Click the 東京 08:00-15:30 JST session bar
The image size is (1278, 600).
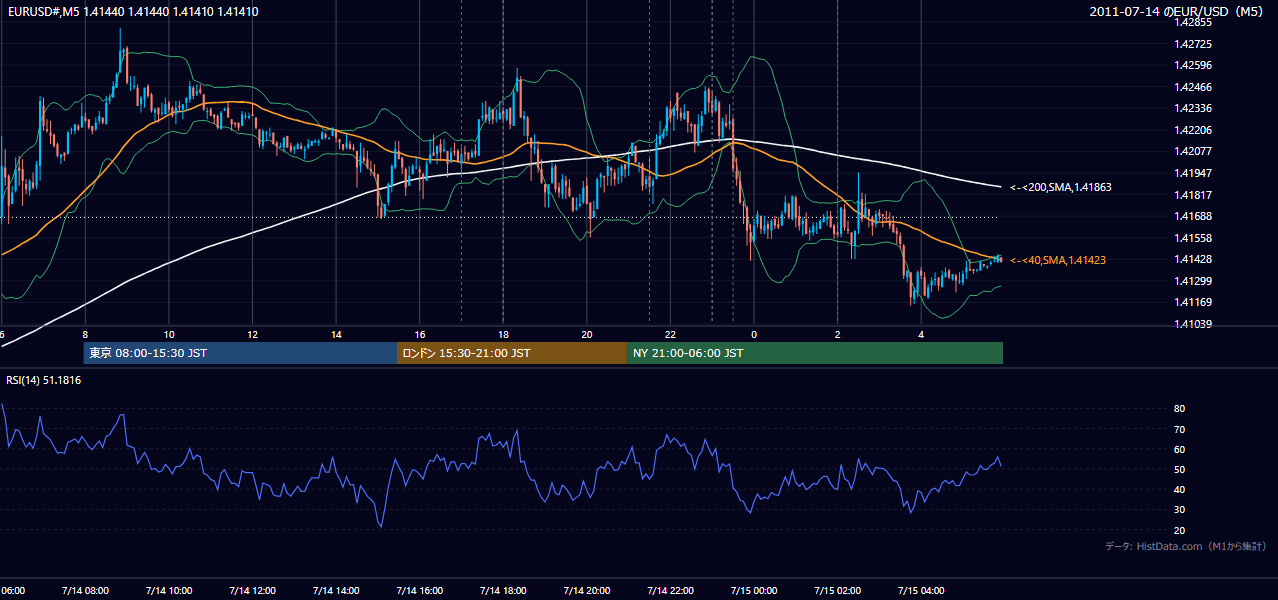(x=240, y=353)
